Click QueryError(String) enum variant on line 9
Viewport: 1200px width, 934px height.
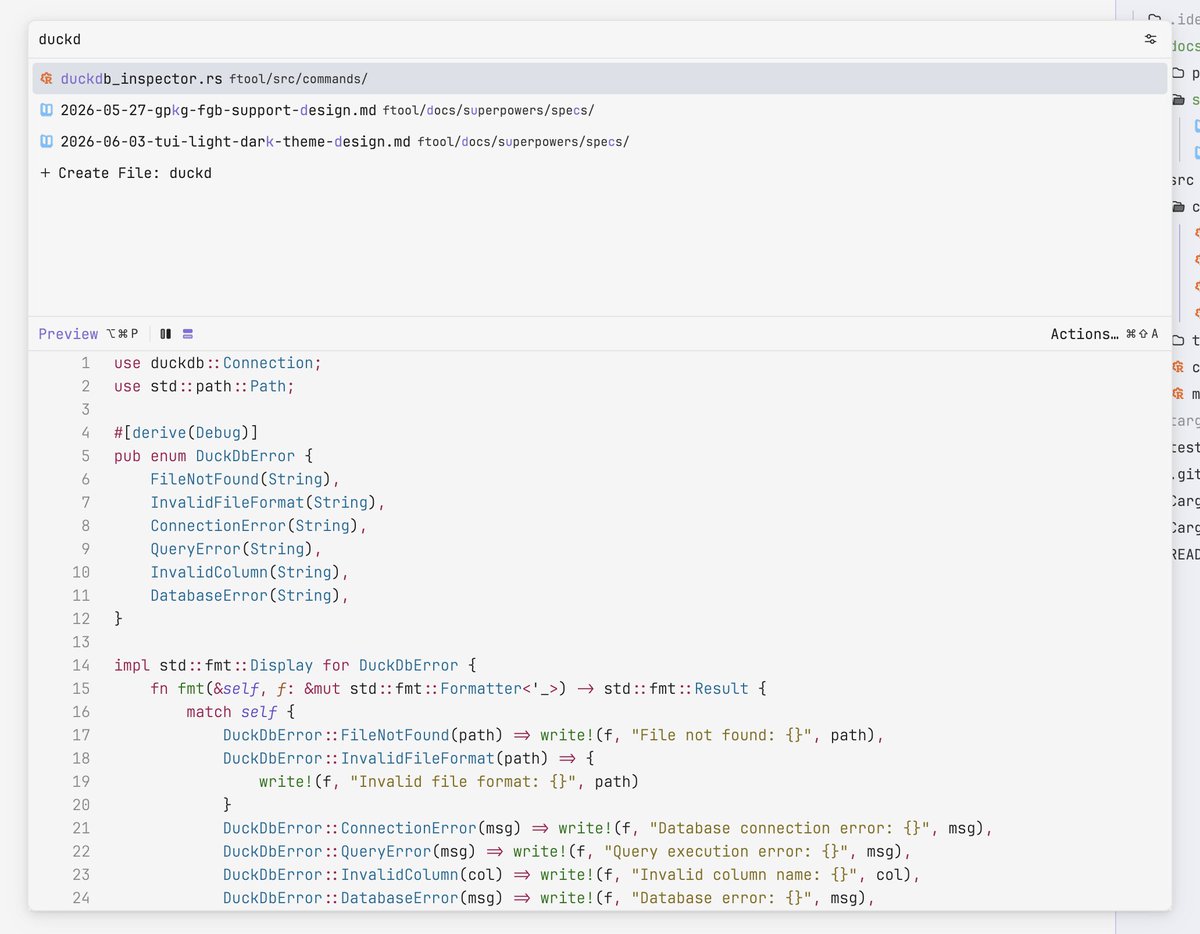(x=236, y=549)
